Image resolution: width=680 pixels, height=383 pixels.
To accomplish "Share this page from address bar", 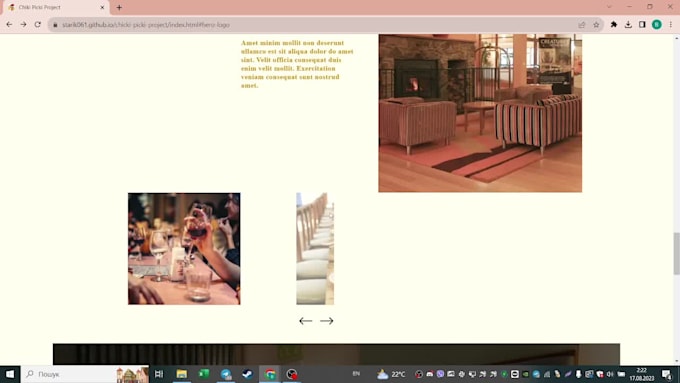I will 582,25.
